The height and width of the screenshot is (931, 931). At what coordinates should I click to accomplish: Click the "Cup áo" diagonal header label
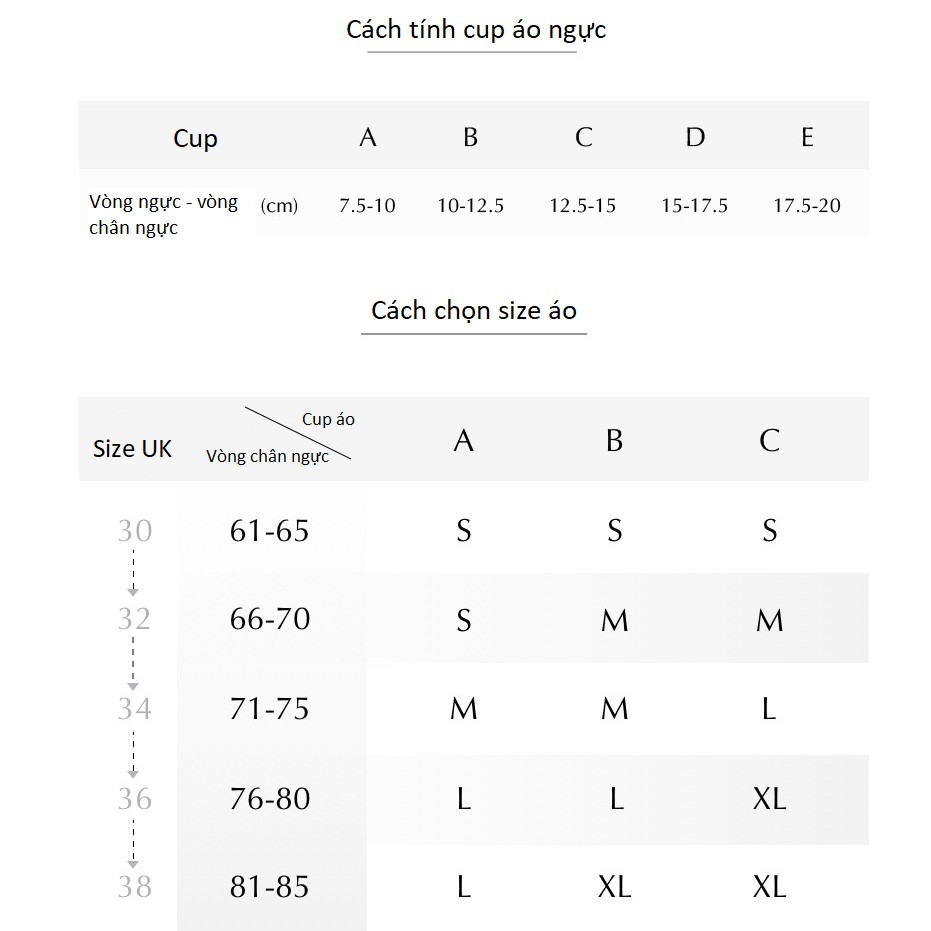click(x=328, y=419)
